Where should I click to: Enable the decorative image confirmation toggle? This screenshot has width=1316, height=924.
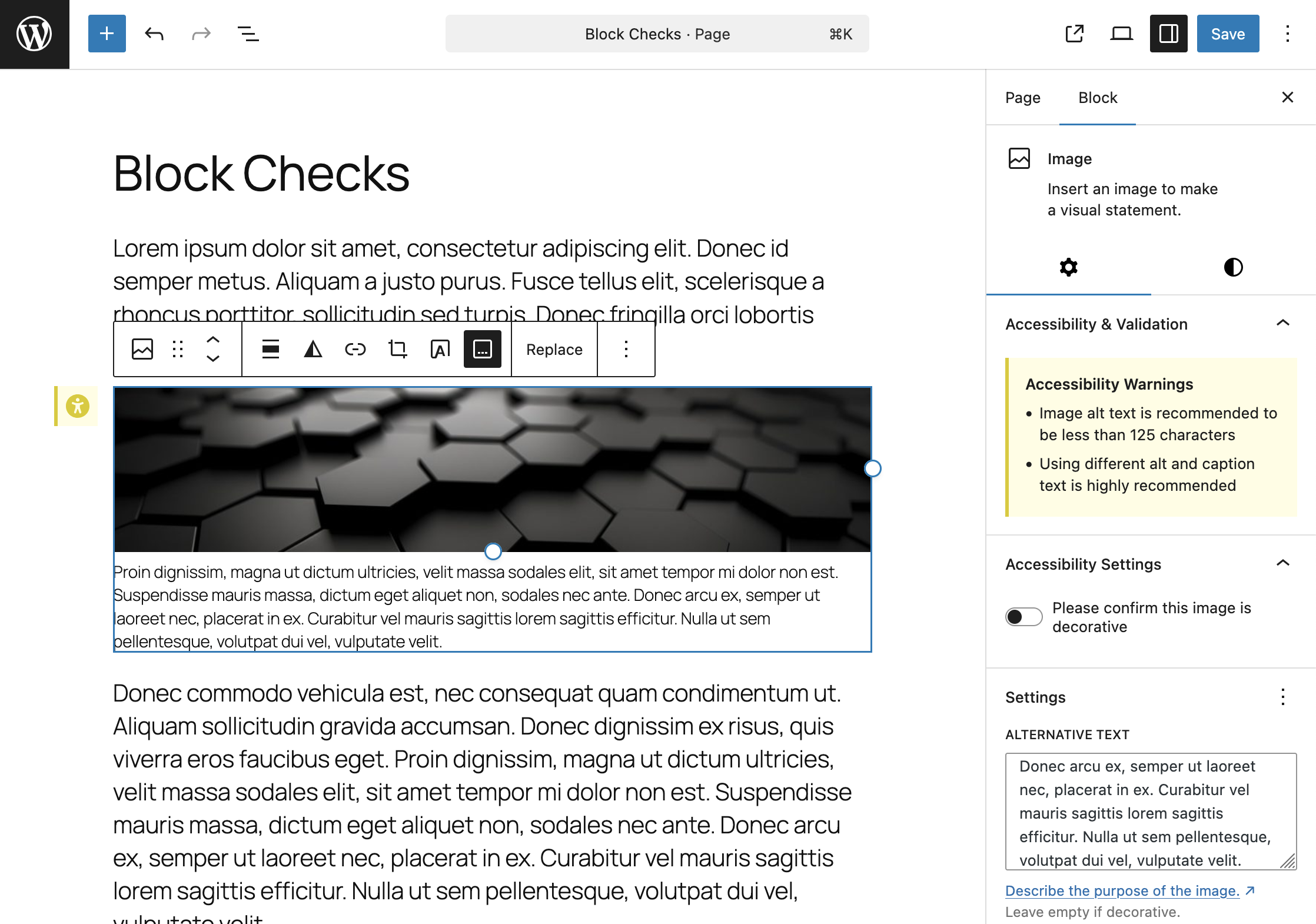[1023, 616]
